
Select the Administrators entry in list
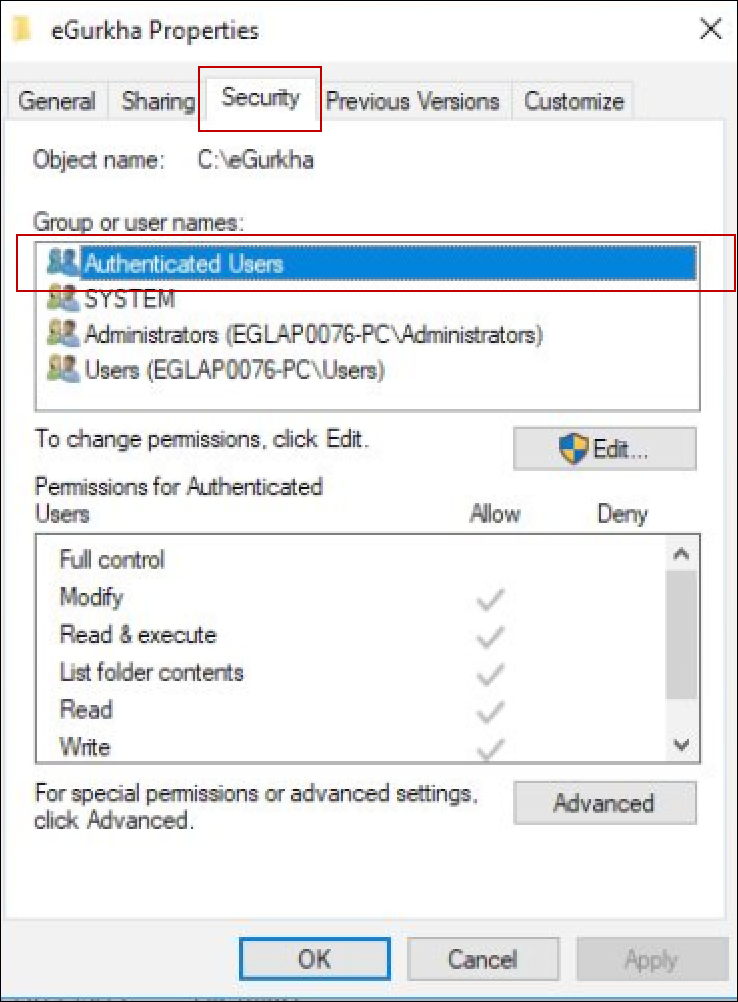coord(313,334)
